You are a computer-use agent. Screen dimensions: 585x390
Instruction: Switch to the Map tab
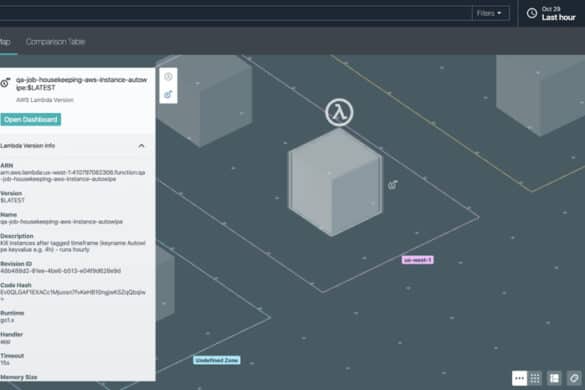click(x=5, y=42)
